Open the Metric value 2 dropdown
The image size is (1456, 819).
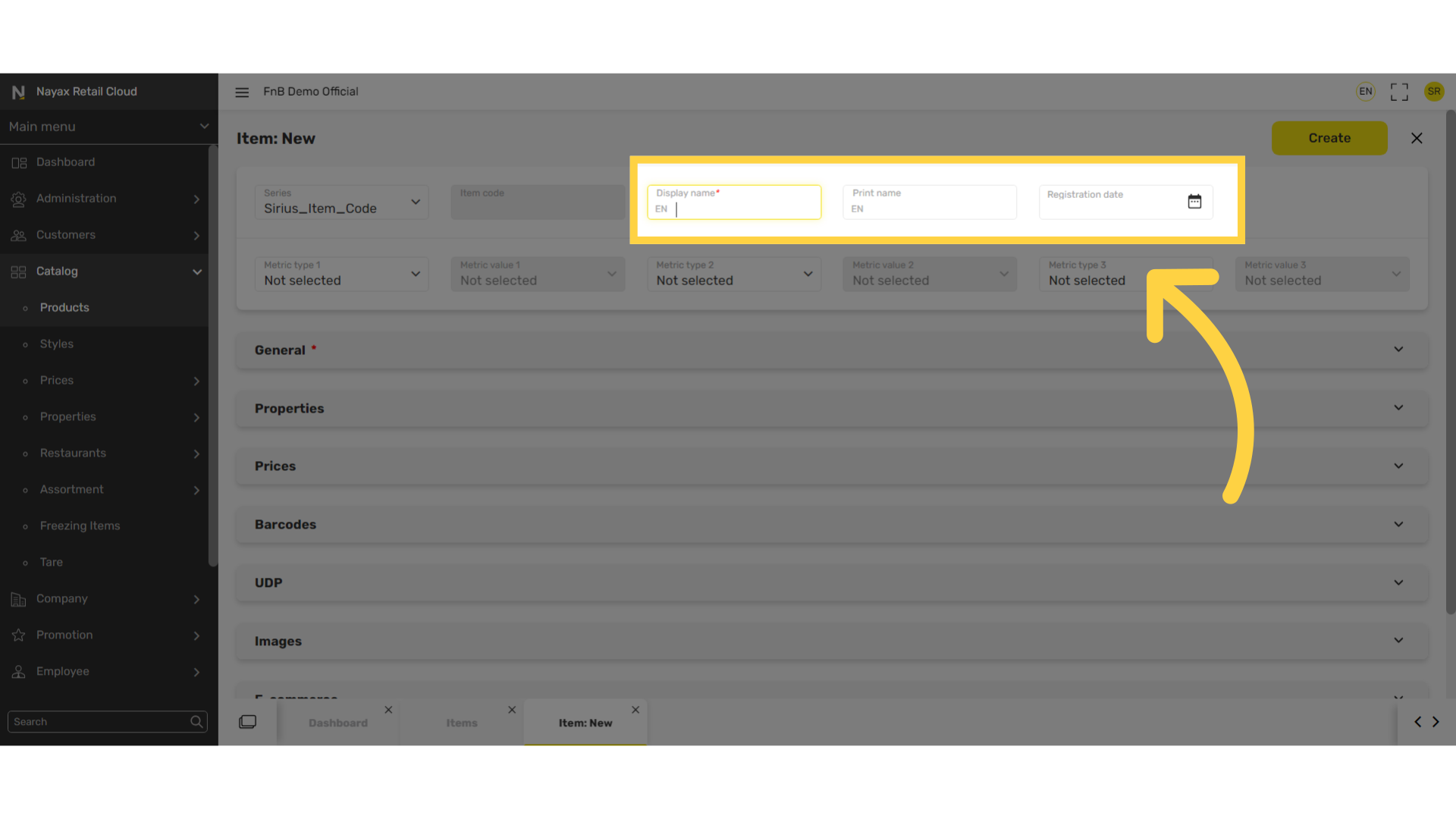click(930, 275)
